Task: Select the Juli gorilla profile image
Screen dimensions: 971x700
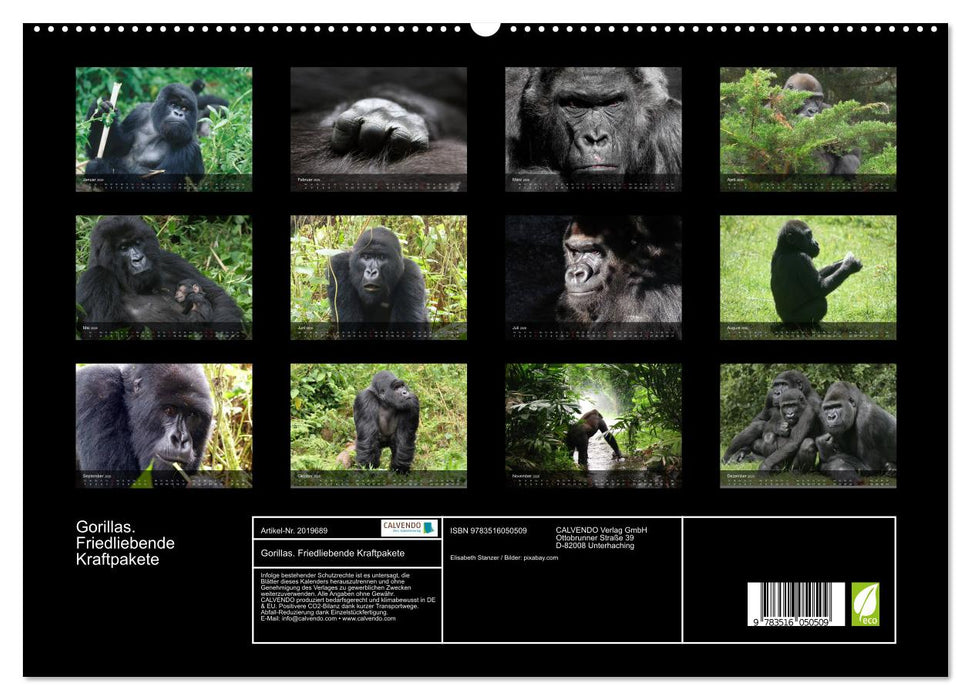Action: coord(594,275)
